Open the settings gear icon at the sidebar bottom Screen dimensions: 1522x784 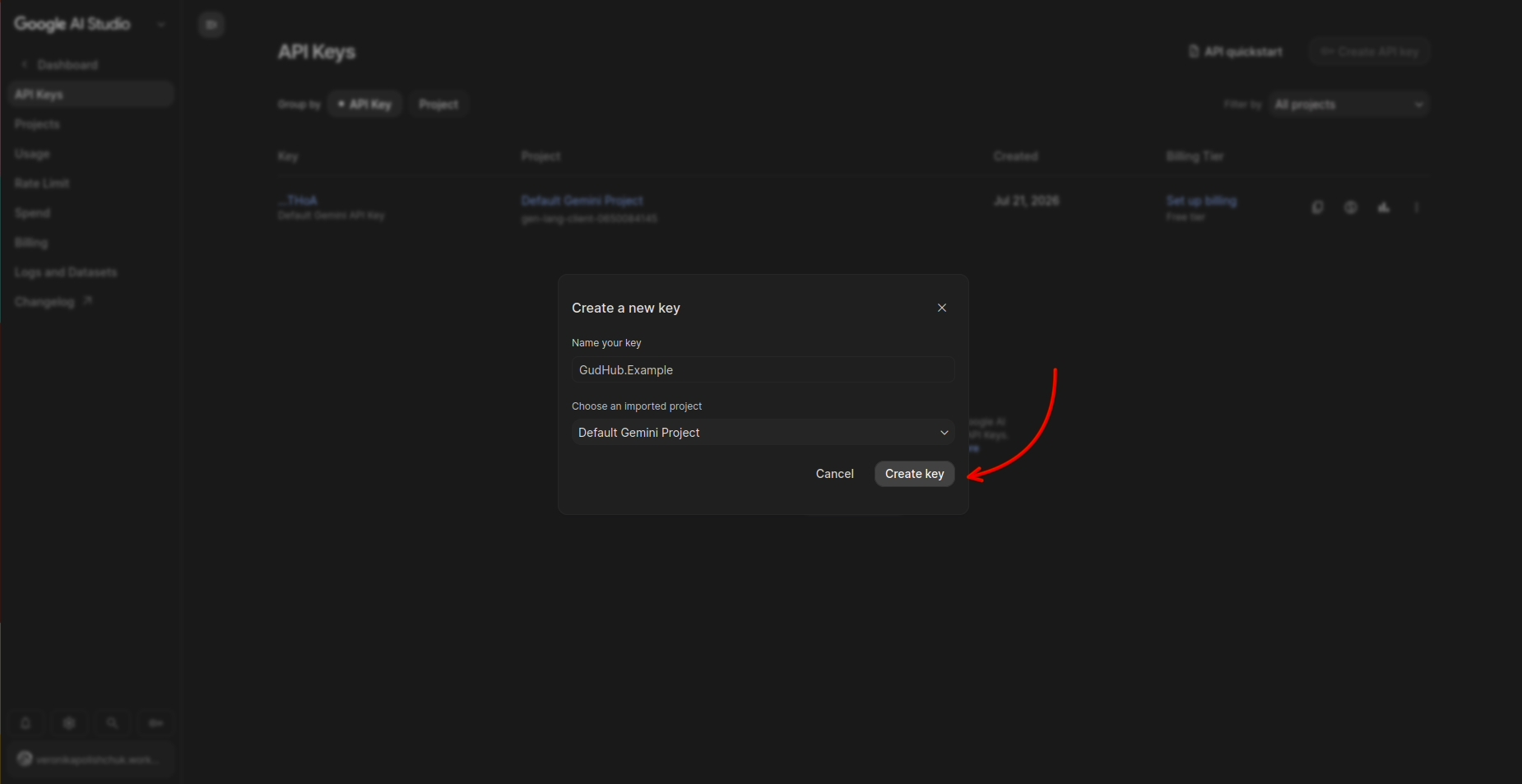pos(69,723)
